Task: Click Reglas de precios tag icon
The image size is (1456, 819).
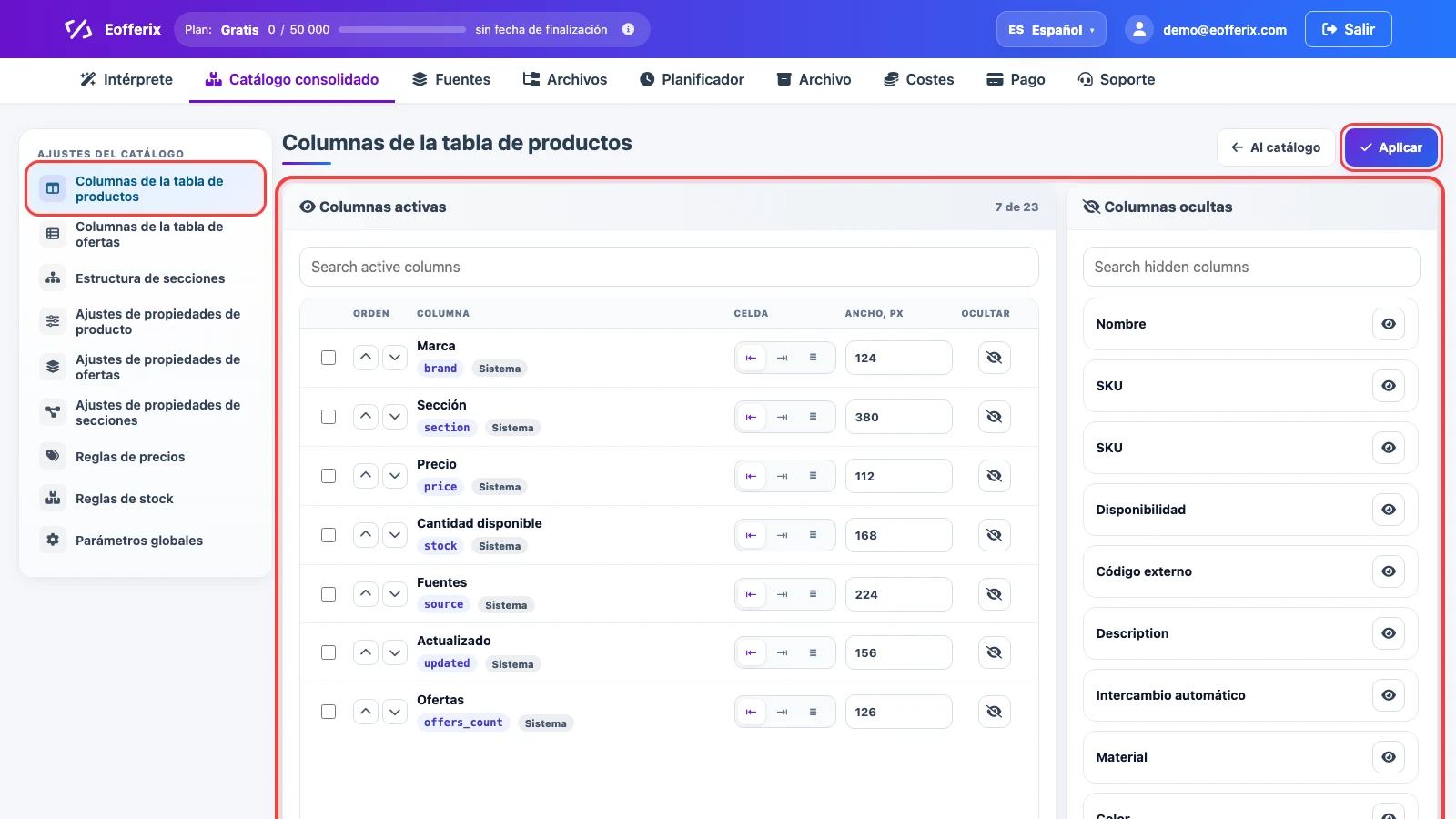Action: [53, 456]
